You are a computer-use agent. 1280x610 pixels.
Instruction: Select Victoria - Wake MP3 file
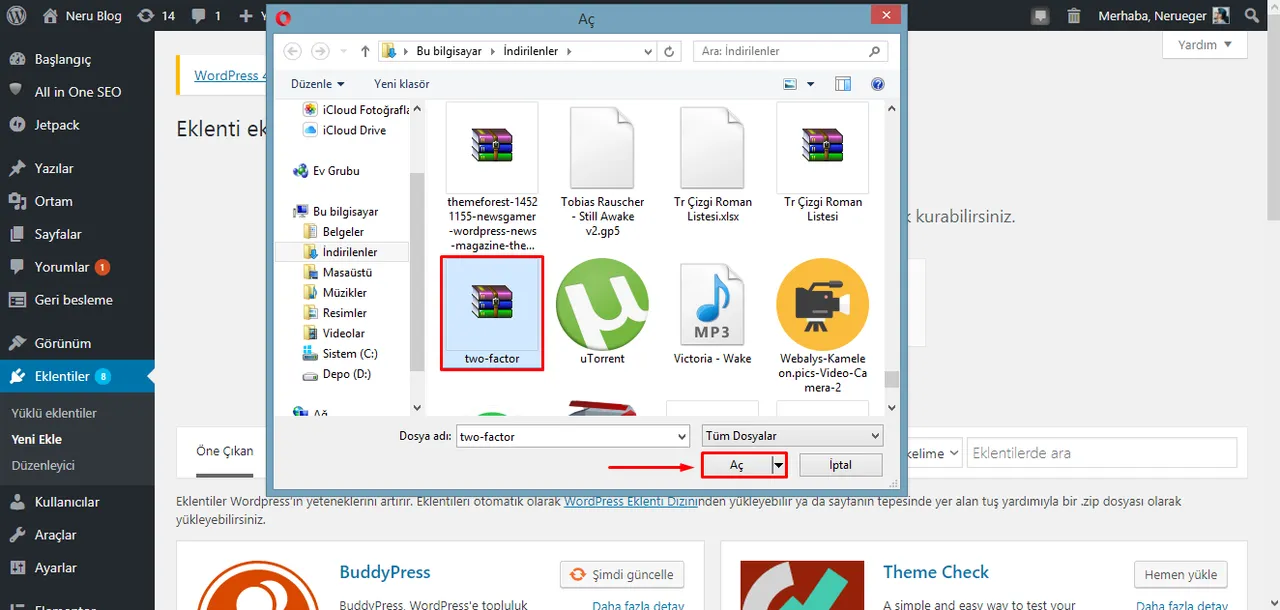[712, 312]
